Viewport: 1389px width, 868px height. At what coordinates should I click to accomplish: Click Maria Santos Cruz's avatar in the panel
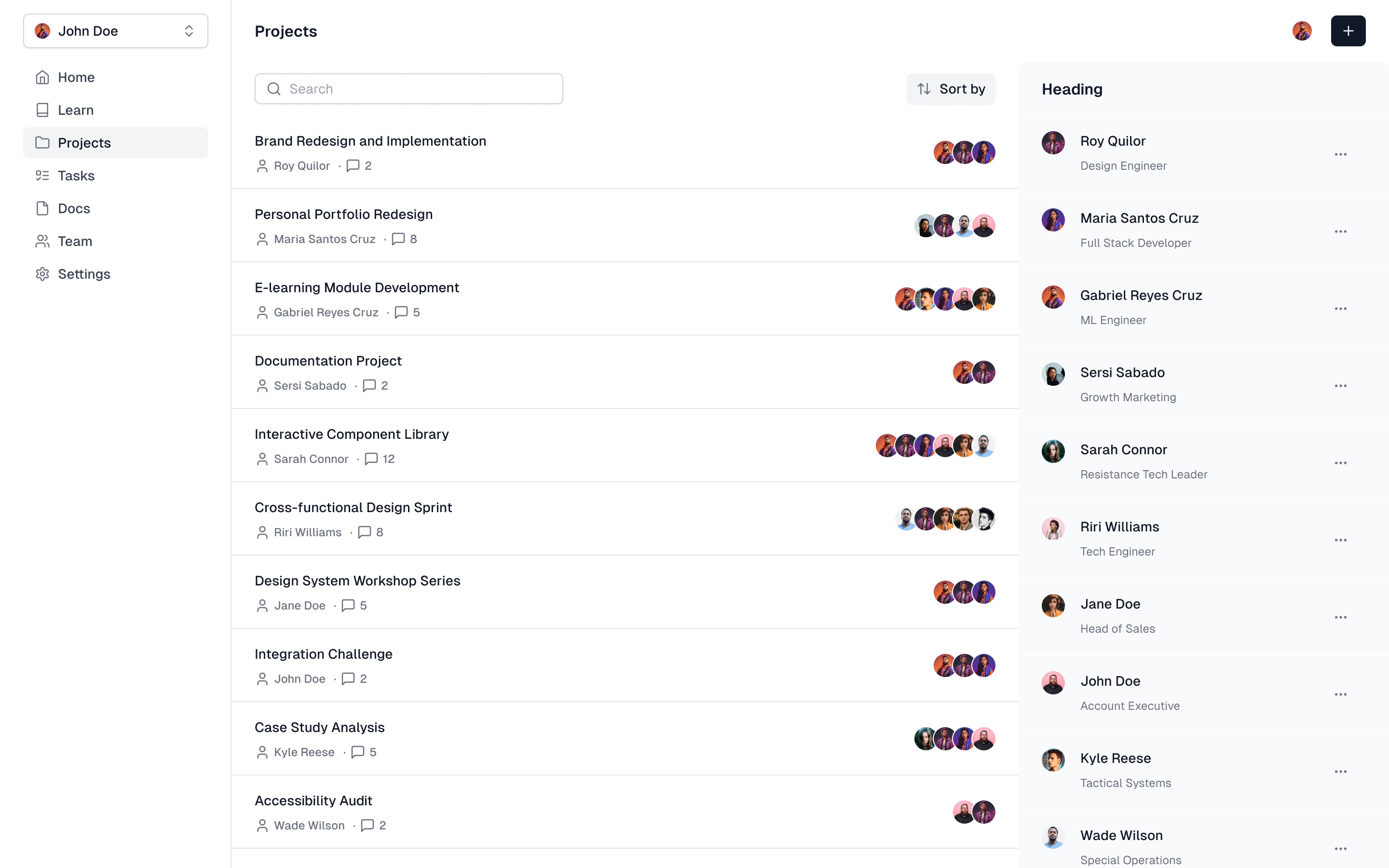(1053, 220)
